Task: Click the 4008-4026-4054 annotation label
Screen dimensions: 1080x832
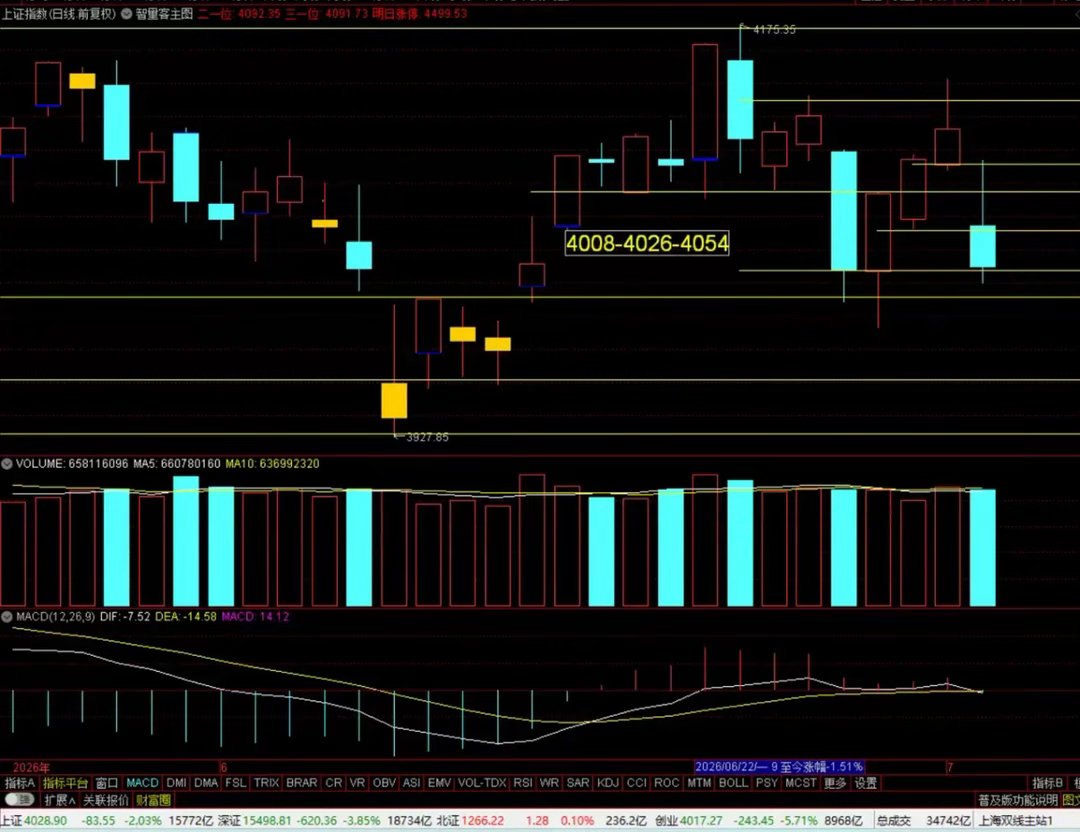Action: pyautogui.click(x=647, y=243)
